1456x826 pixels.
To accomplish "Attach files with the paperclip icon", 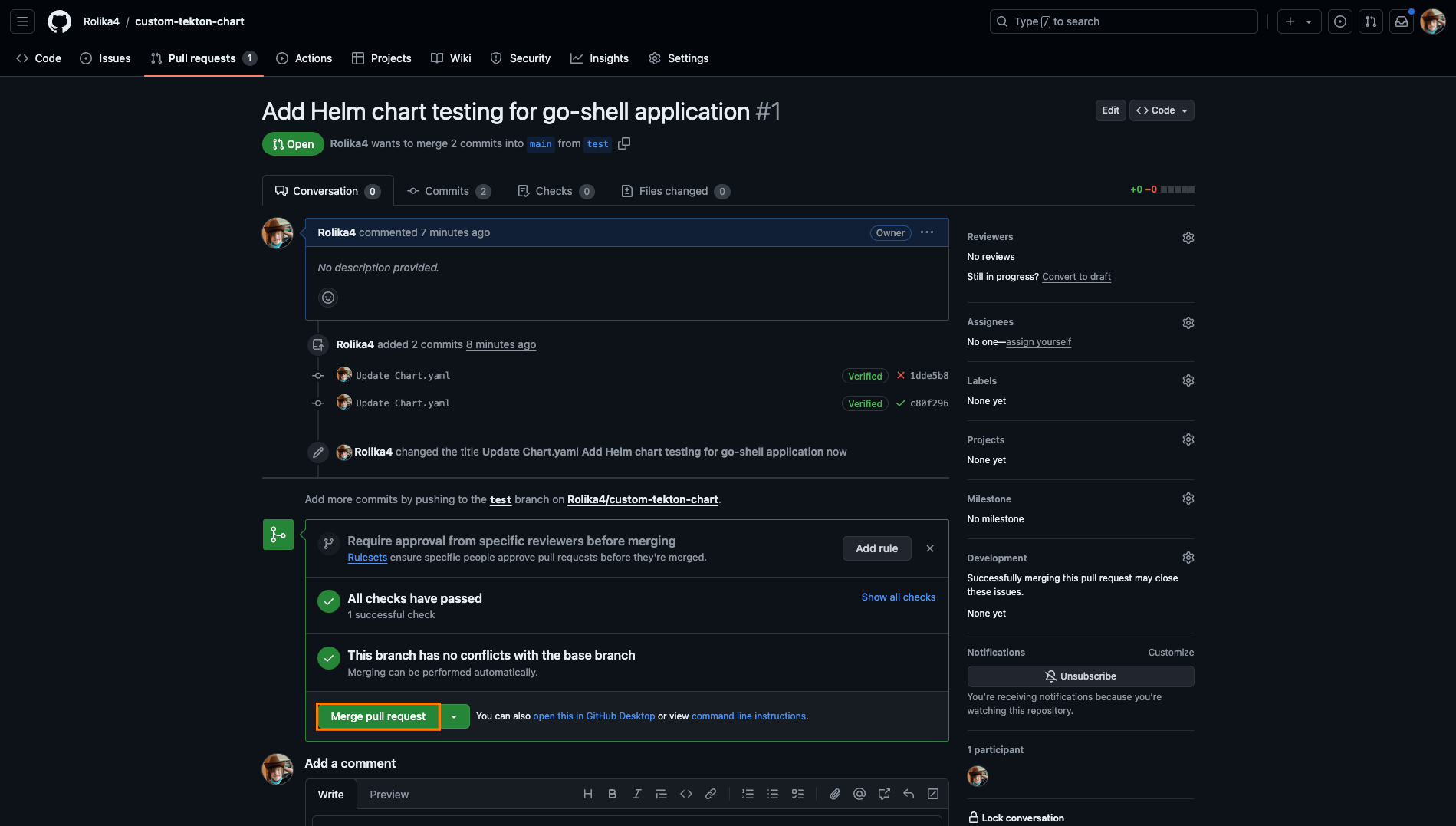I will pyautogui.click(x=835, y=795).
